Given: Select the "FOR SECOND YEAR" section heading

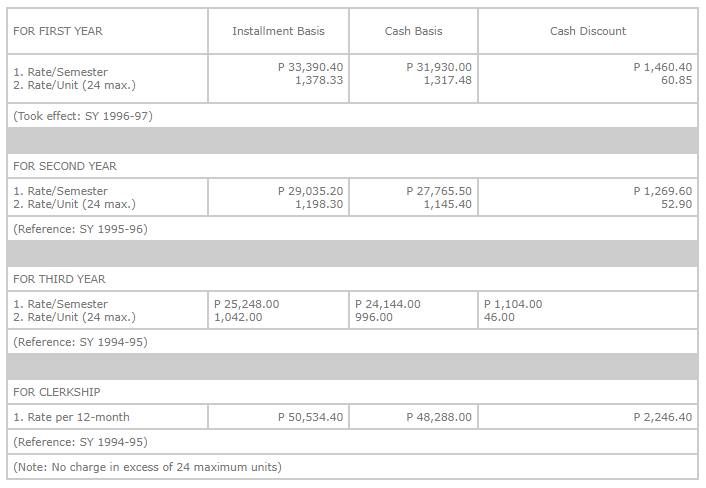Looking at the screenshot, I should (65, 166).
